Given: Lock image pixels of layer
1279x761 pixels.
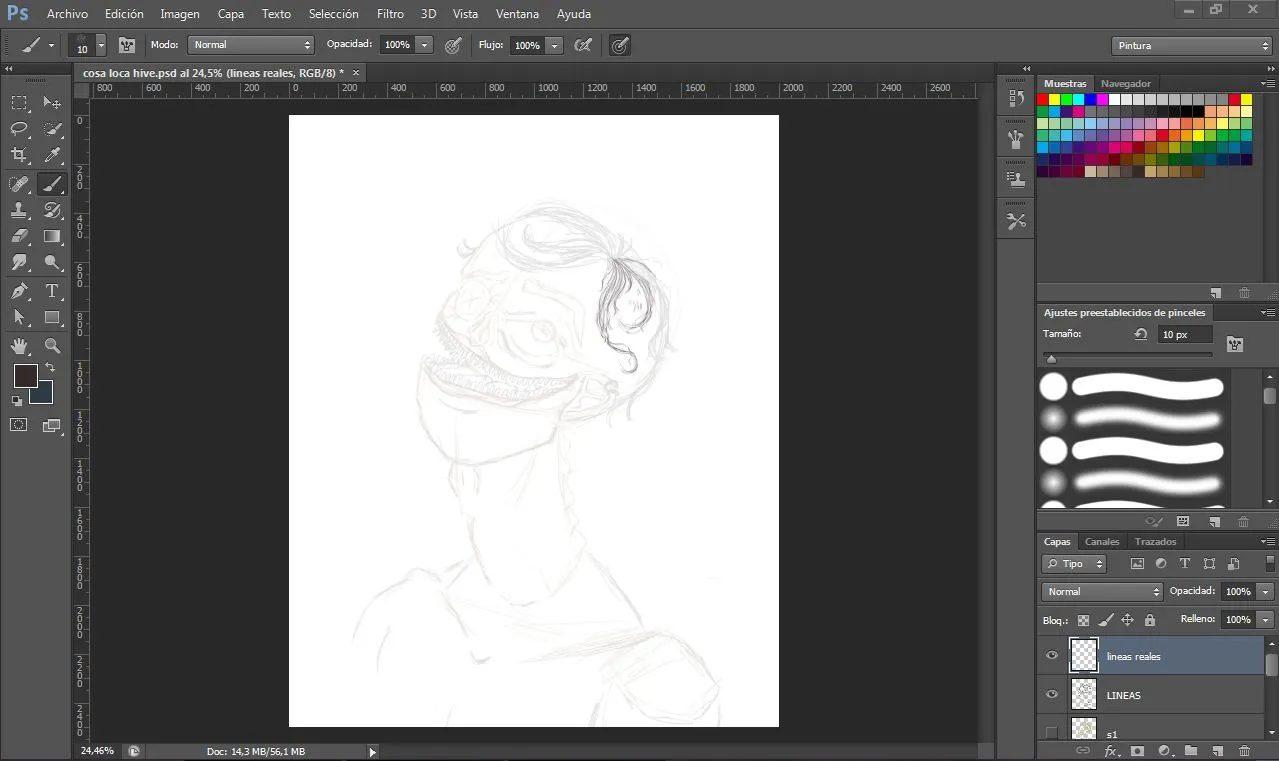Looking at the screenshot, I should (1105, 620).
